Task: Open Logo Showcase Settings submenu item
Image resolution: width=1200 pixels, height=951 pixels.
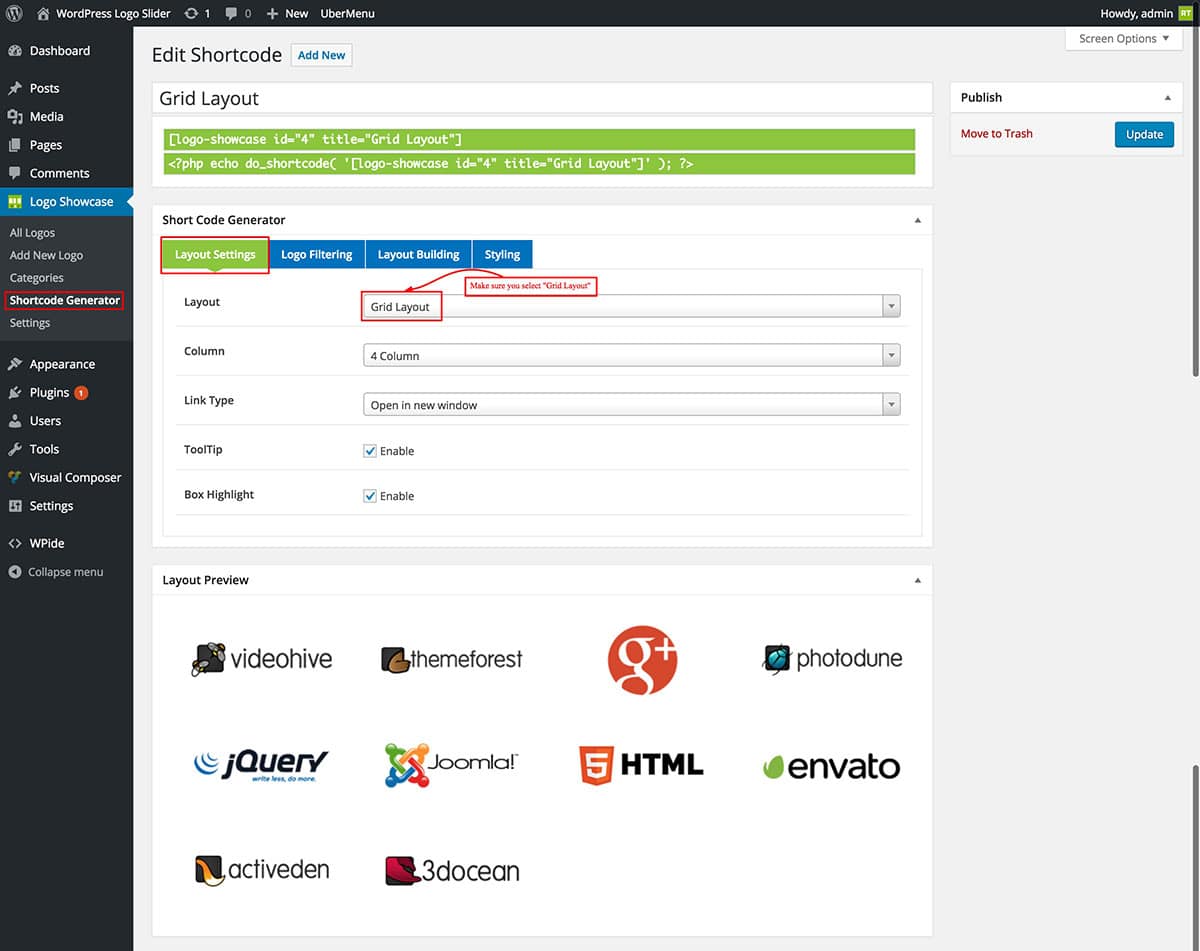Action: click(x=30, y=323)
